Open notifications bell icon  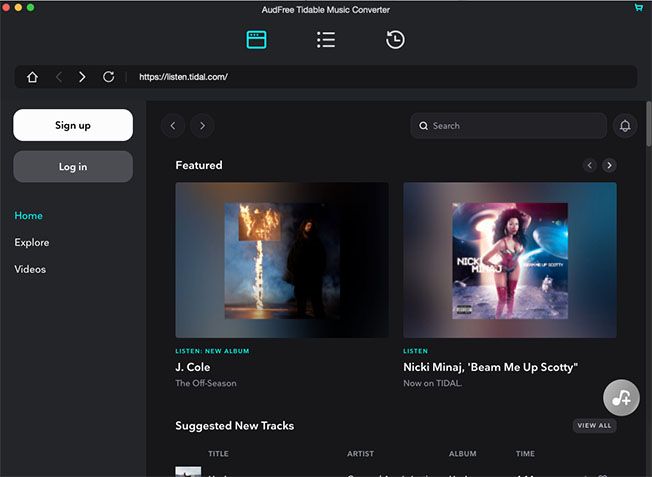[625, 126]
